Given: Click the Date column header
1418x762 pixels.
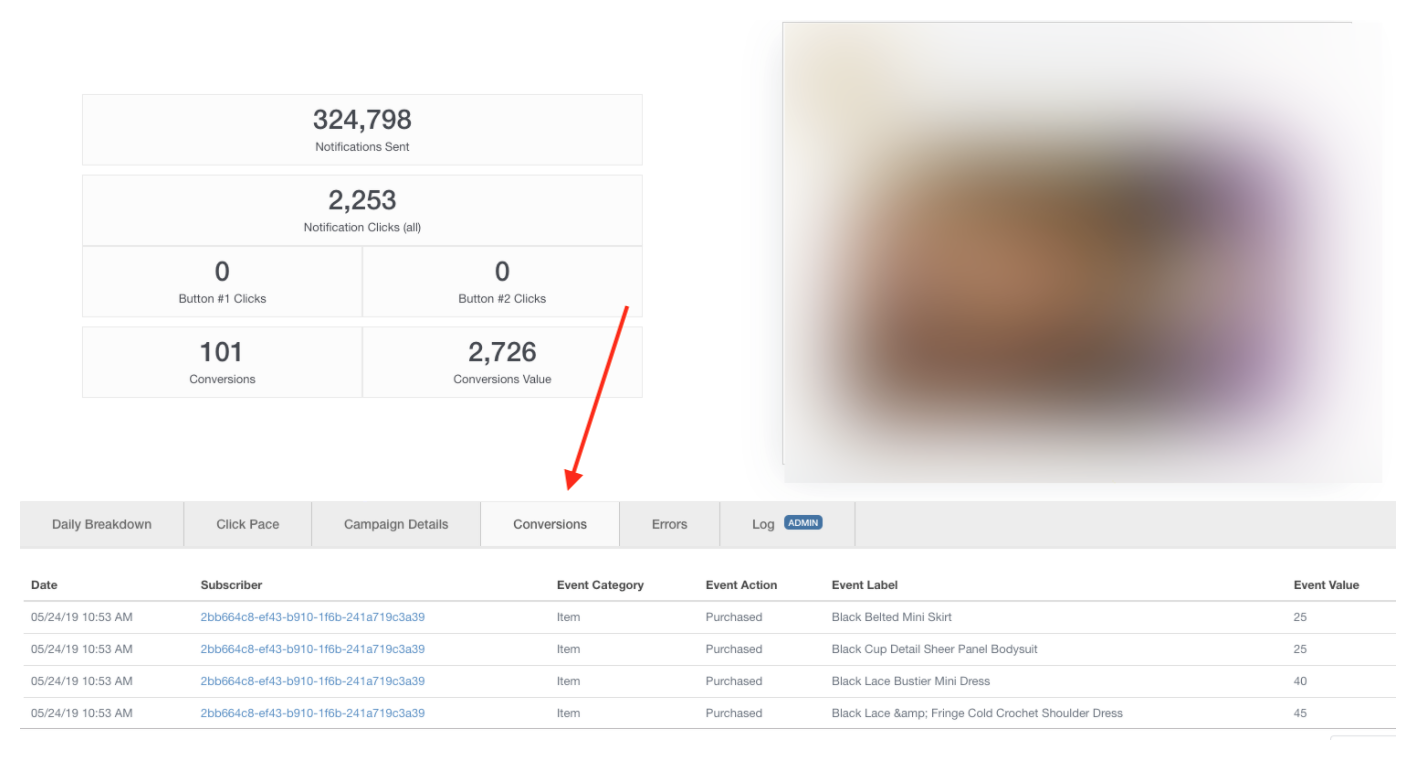Looking at the screenshot, I should tap(44, 585).
